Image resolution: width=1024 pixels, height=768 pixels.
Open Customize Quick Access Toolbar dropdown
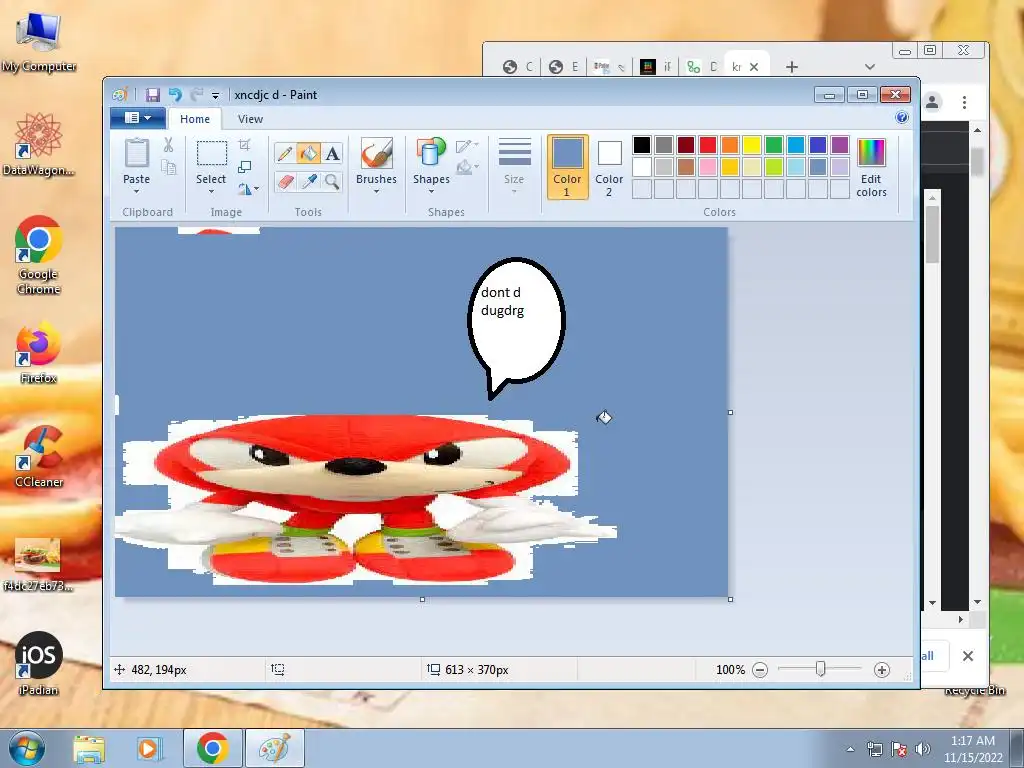(215, 96)
